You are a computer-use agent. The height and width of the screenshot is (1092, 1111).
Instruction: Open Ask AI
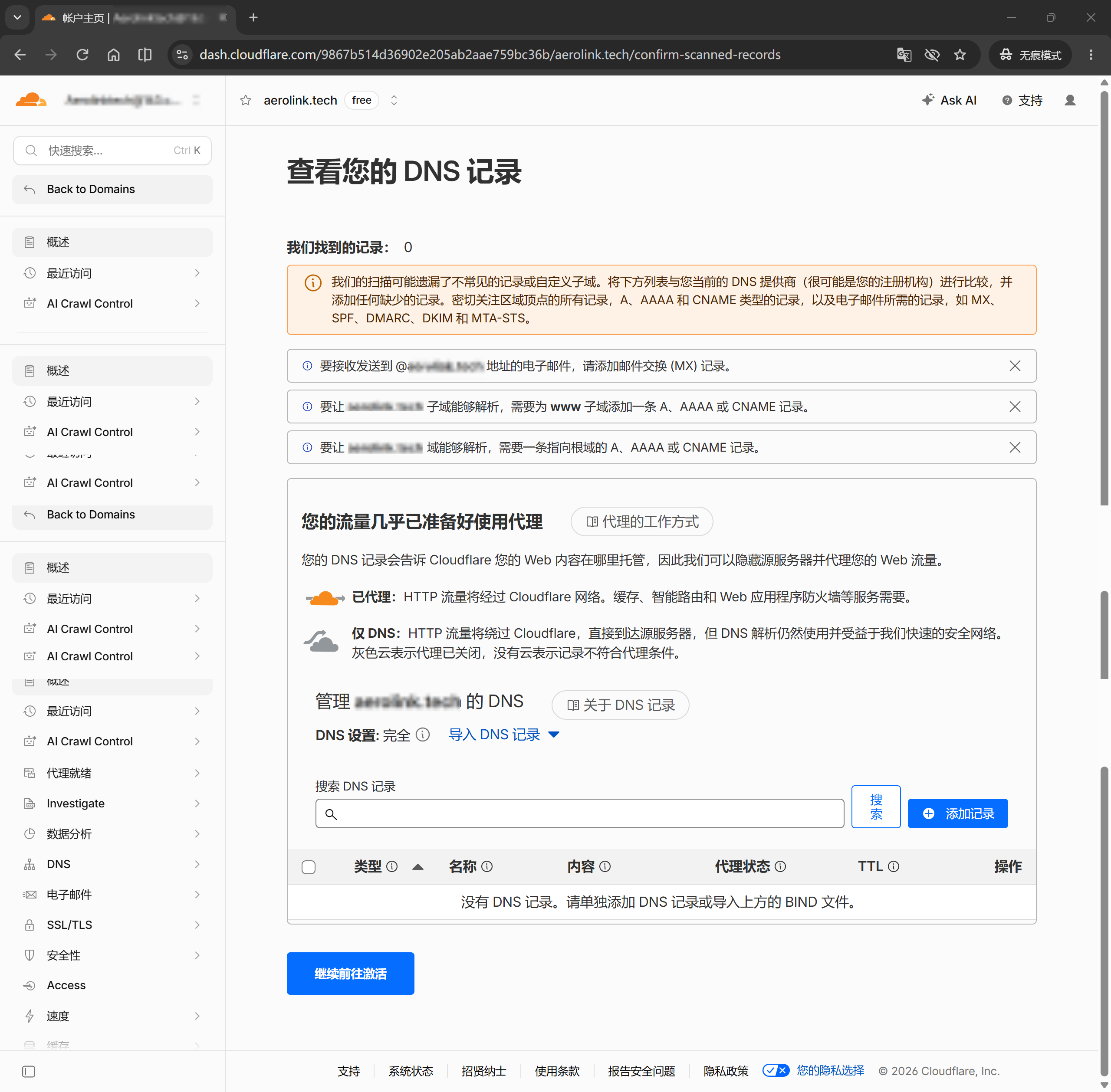pos(949,100)
